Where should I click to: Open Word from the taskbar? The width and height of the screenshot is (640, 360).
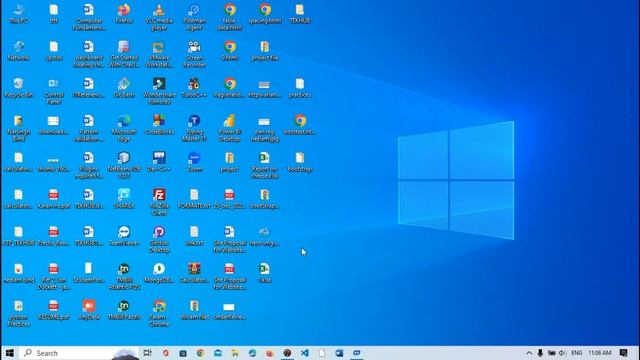(x=339, y=353)
